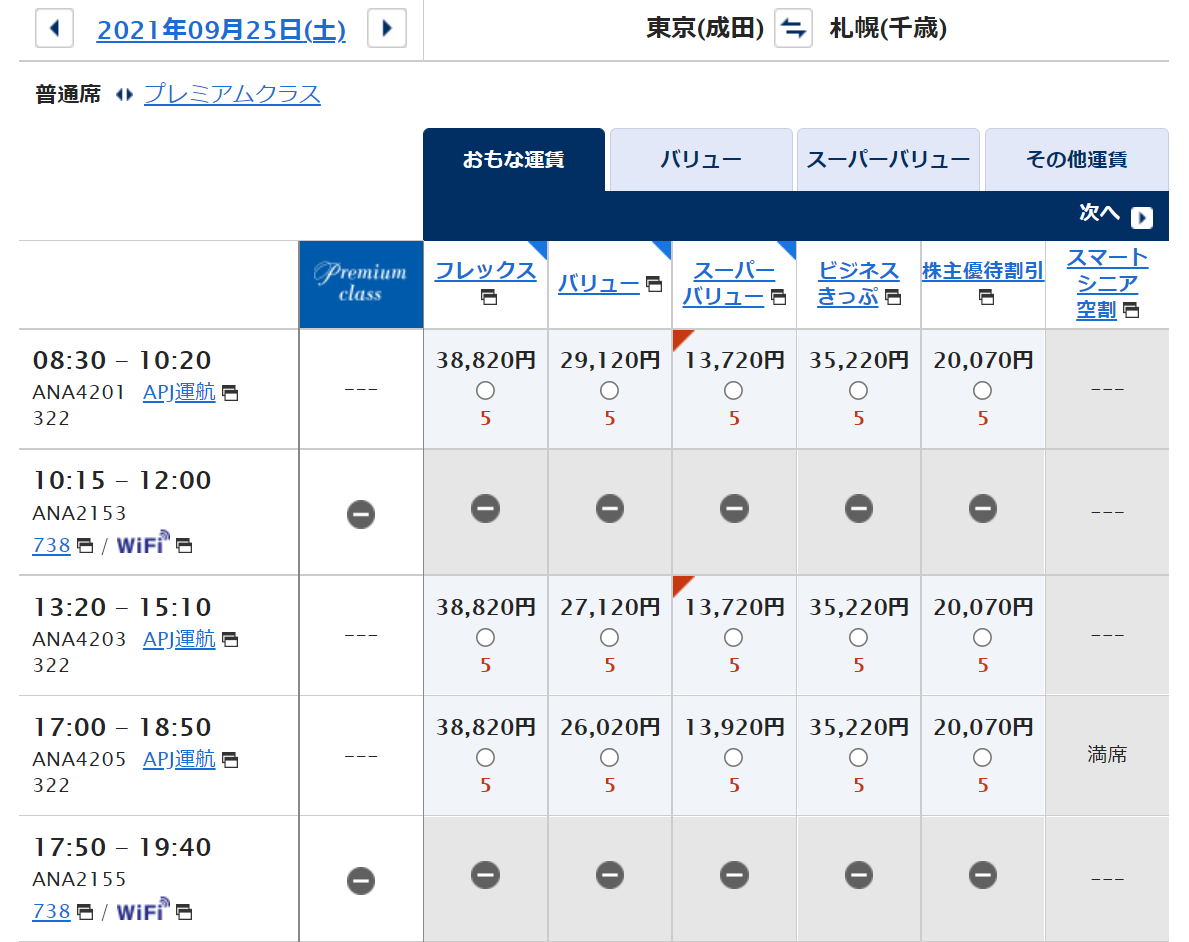Click WiFi icon for flight ANA2155

point(143,909)
